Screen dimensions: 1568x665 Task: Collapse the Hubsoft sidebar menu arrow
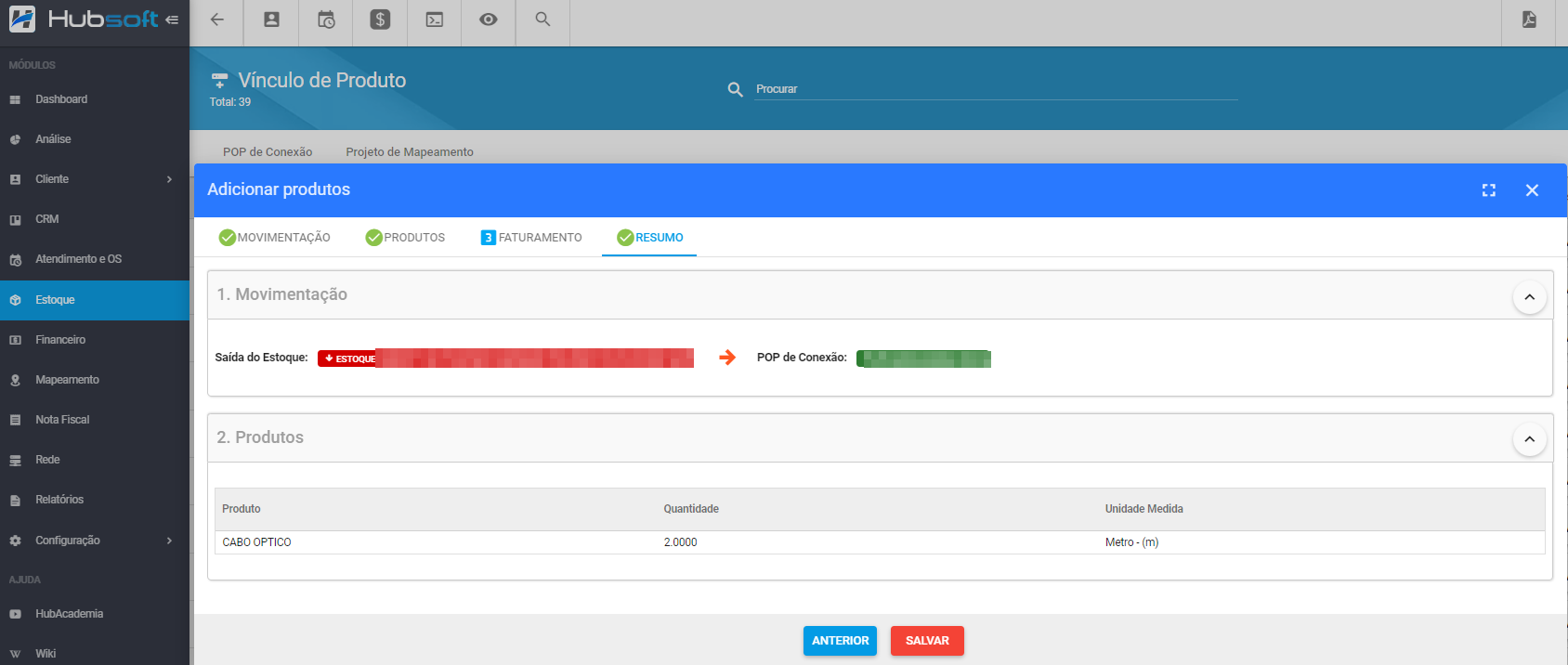pos(172,20)
